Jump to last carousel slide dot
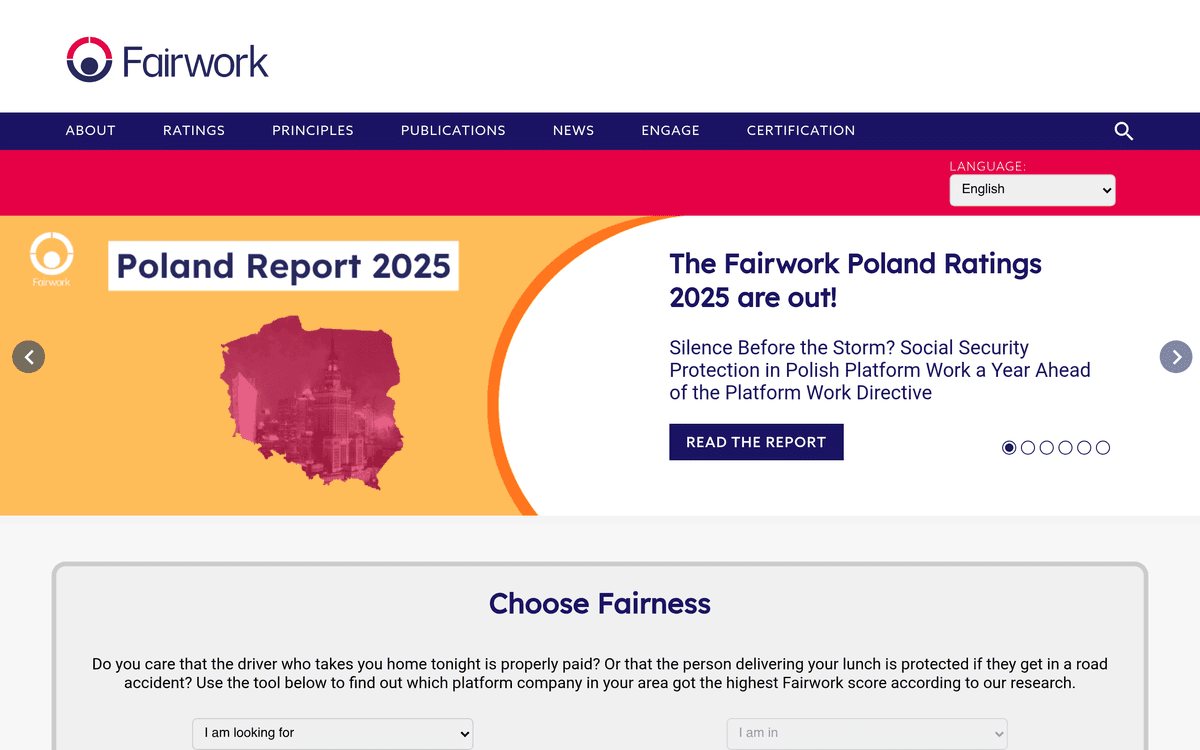Screen dimensions: 1200x750 pos(1103,448)
